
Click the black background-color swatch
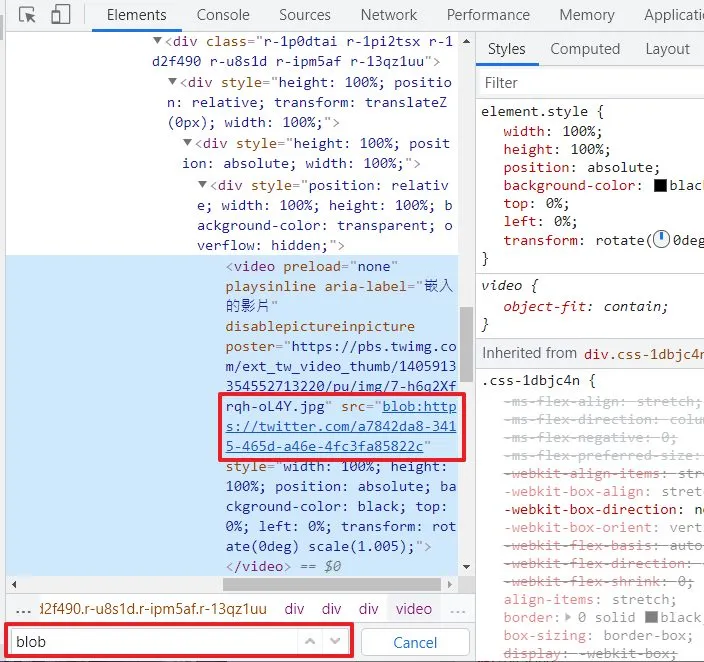tap(660, 185)
